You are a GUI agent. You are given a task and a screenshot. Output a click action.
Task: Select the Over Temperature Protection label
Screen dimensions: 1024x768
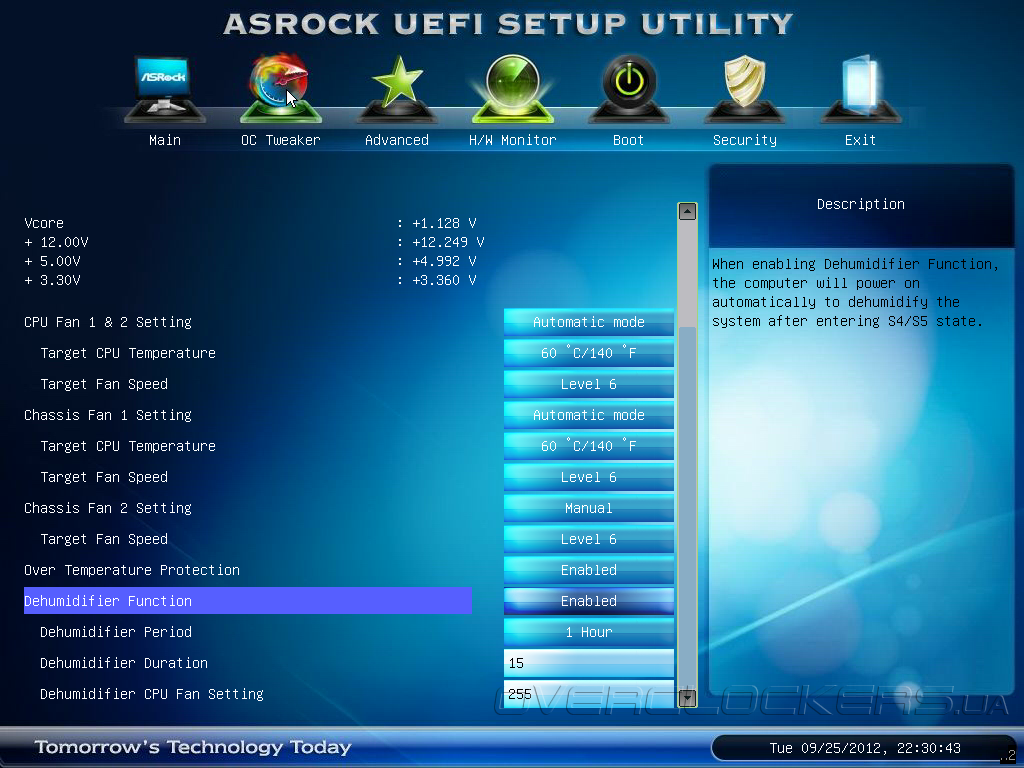[x=132, y=570]
